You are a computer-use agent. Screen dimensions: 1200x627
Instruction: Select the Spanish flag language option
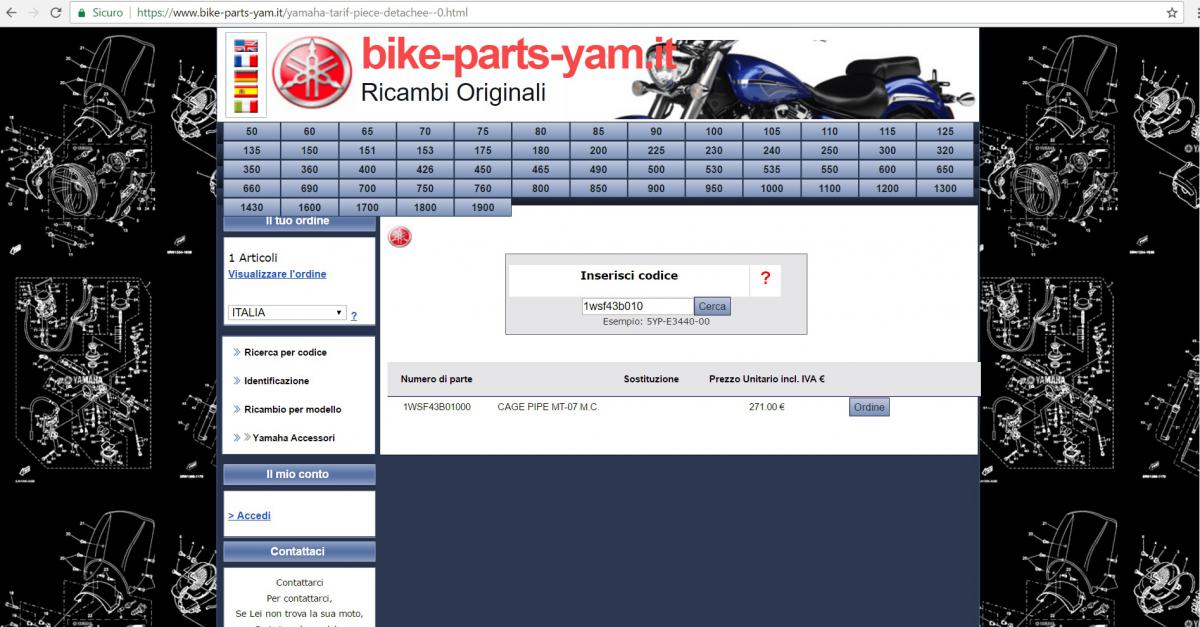pyautogui.click(x=245, y=91)
